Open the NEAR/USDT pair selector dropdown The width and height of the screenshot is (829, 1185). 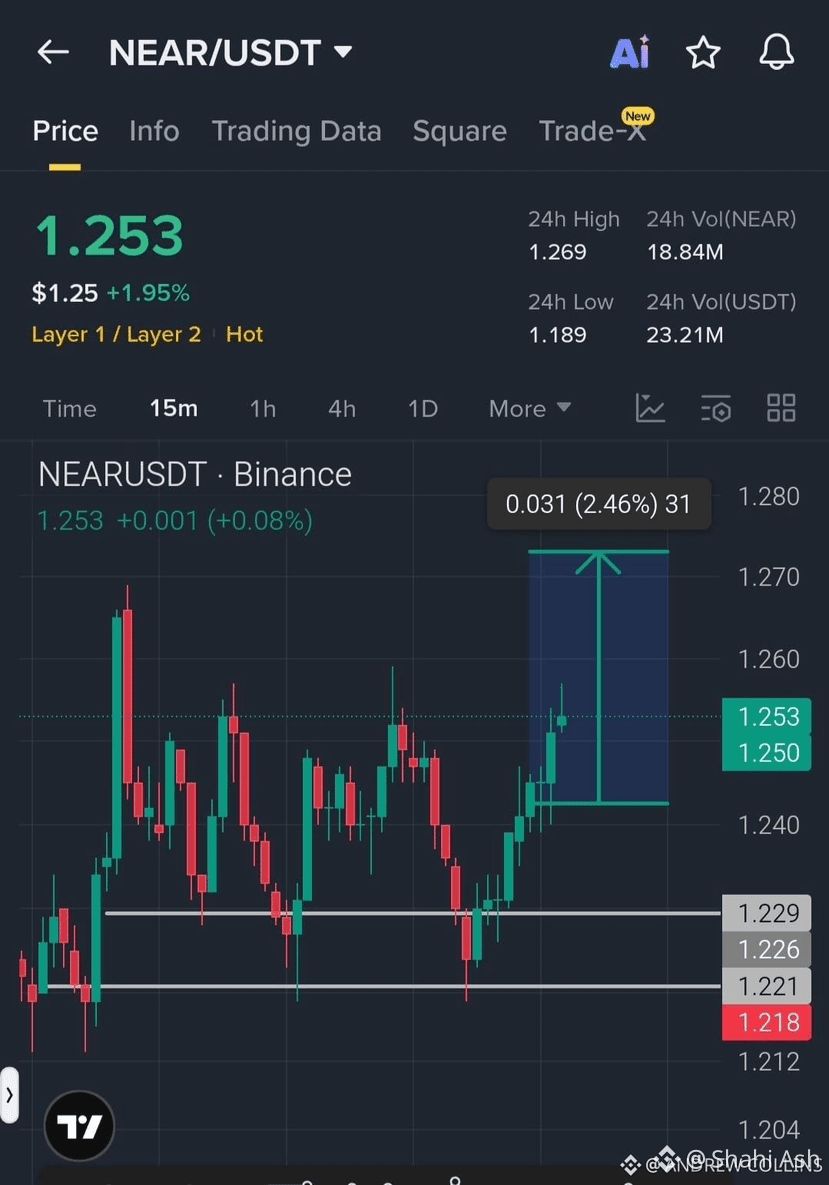tap(230, 52)
